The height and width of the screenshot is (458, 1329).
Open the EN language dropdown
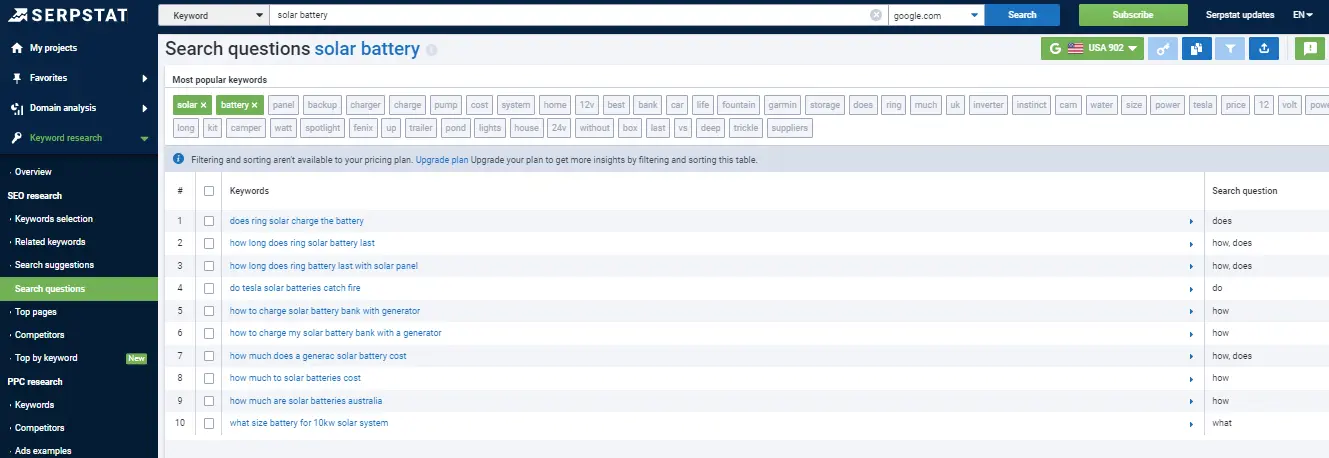point(1302,15)
